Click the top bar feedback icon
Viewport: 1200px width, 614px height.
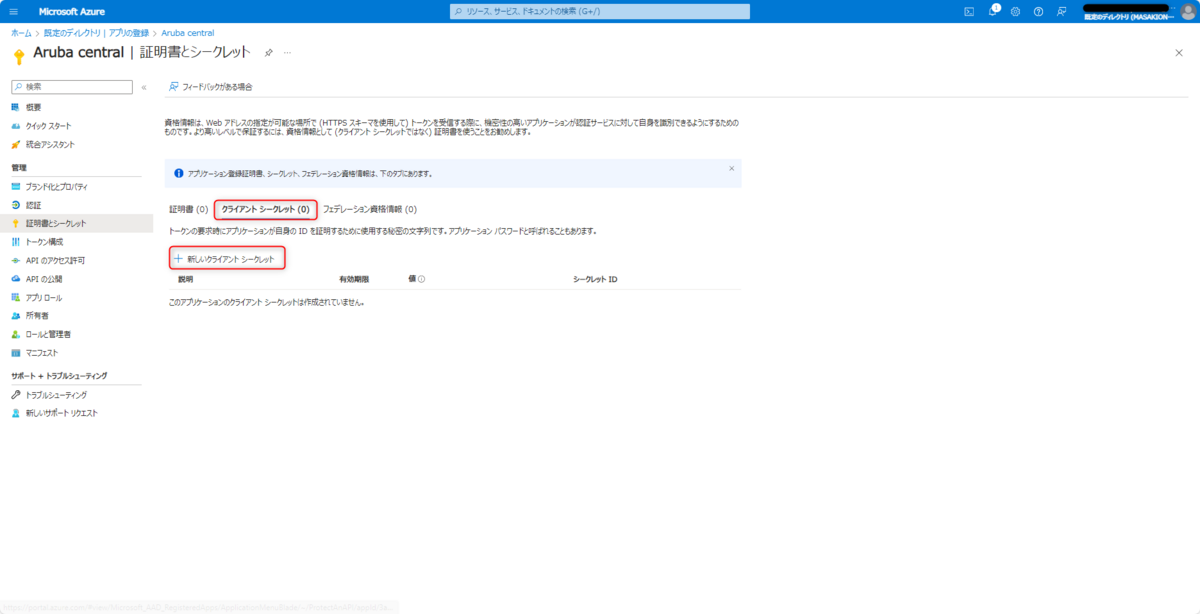(x=1061, y=11)
